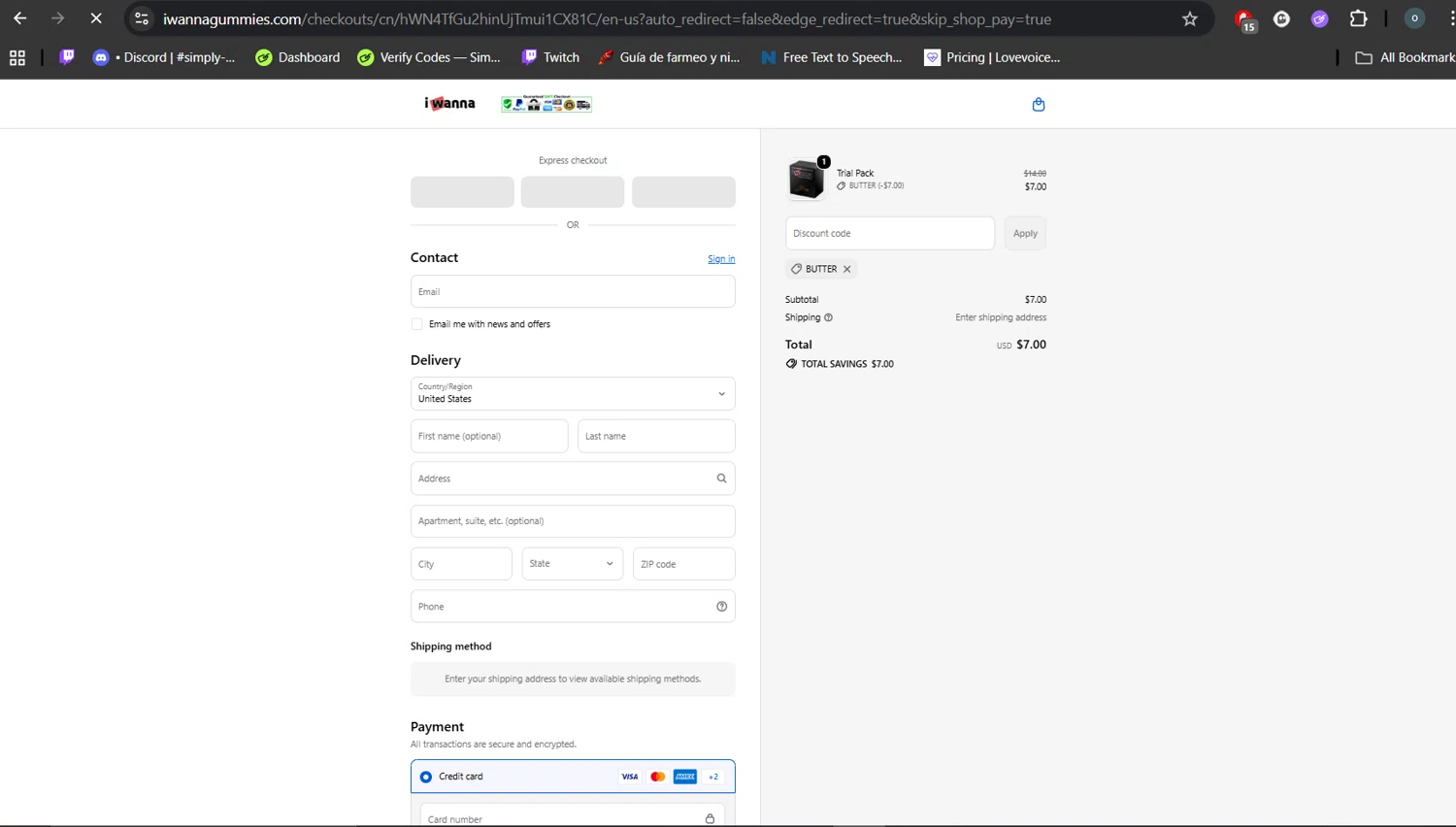Click the iwanna store logo
Viewport: 1456px width, 827px height.
(x=449, y=103)
